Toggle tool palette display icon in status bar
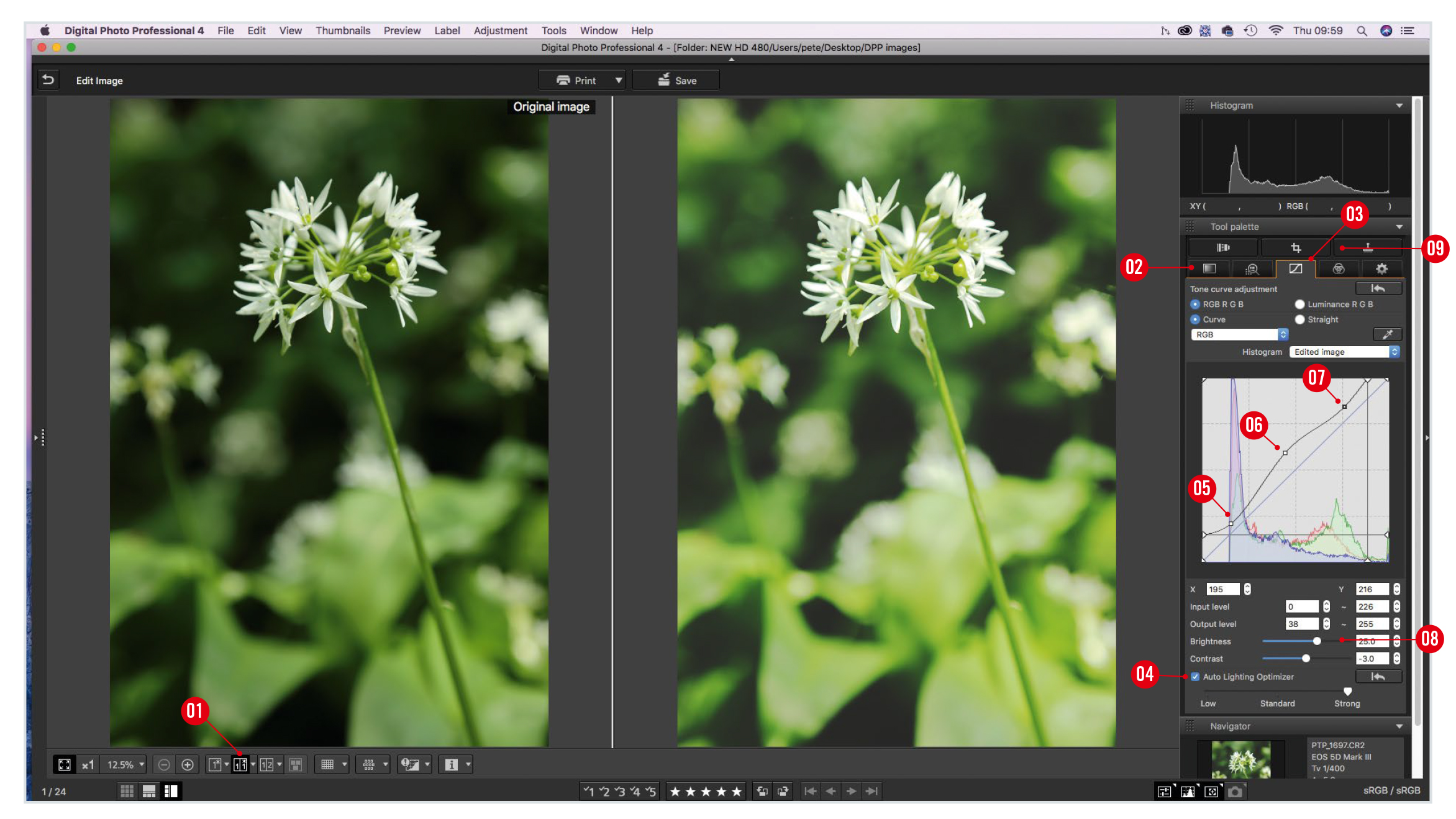This screenshot has width=1456, height=819. pyautogui.click(x=1165, y=791)
